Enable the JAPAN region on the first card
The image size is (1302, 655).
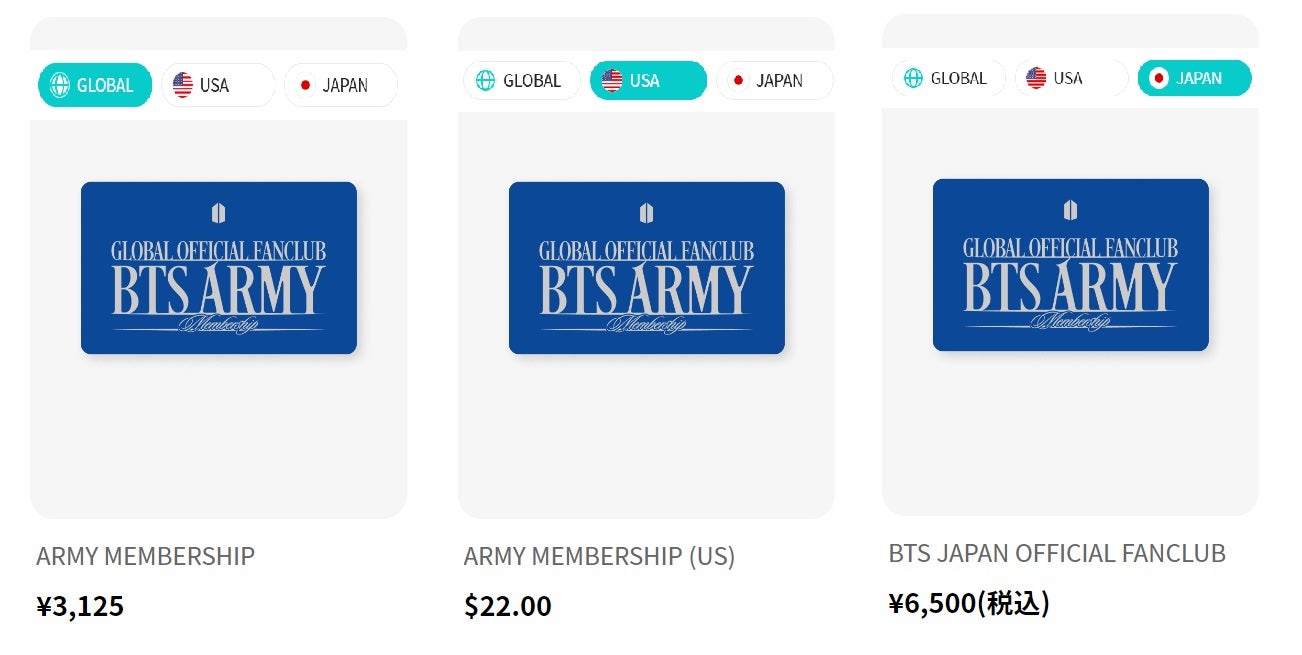[341, 86]
